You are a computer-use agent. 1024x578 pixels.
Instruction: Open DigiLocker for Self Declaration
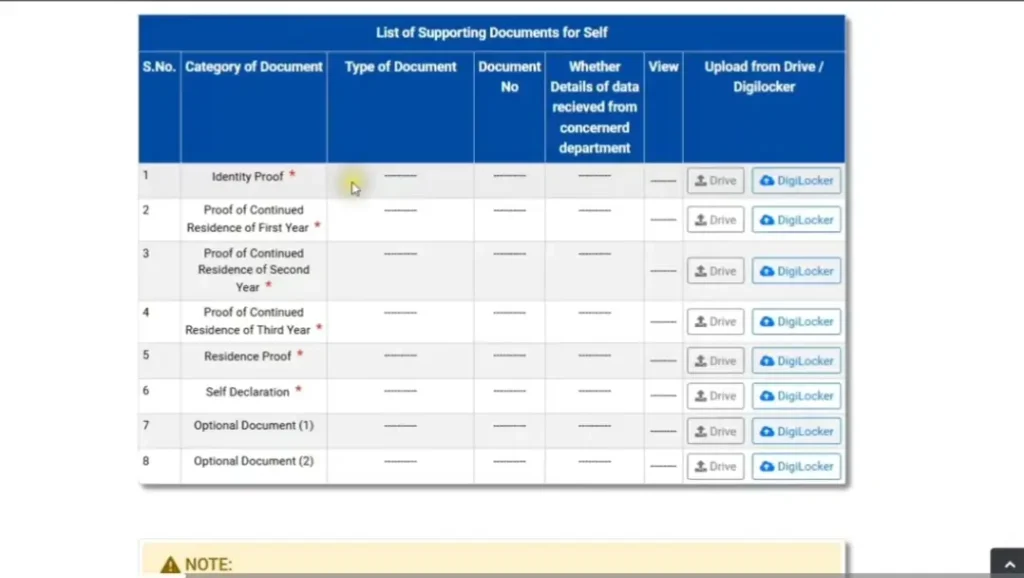796,396
